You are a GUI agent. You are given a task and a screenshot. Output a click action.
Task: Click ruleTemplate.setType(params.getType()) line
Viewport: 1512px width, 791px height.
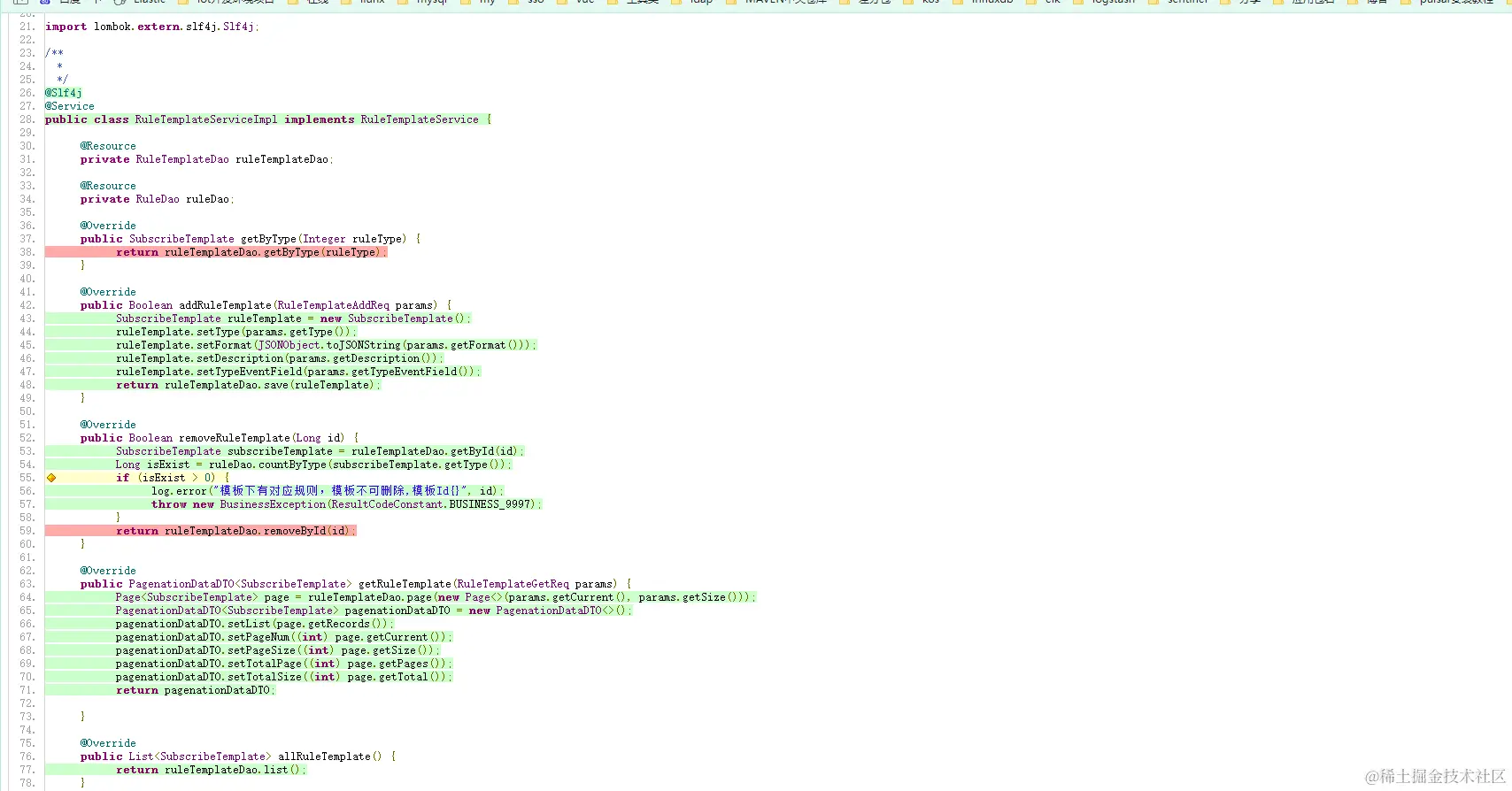click(x=236, y=332)
